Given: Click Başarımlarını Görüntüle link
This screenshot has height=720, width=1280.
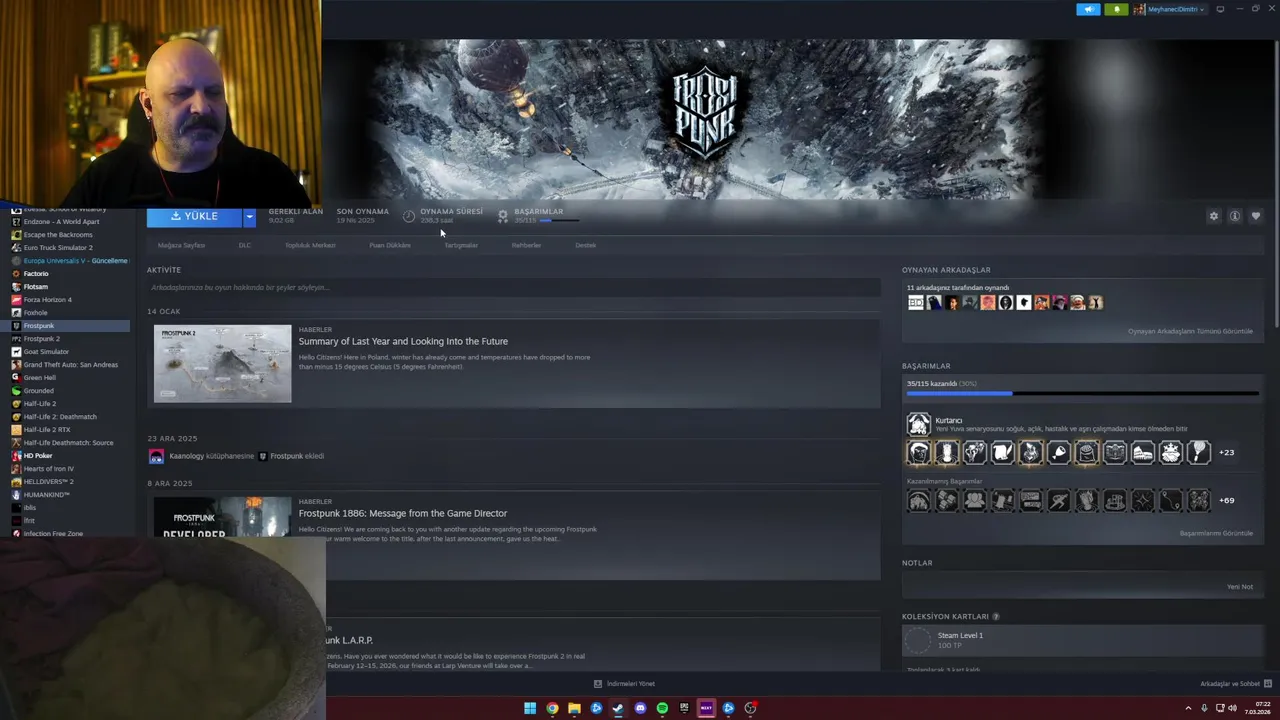Looking at the screenshot, I should [x=1216, y=533].
